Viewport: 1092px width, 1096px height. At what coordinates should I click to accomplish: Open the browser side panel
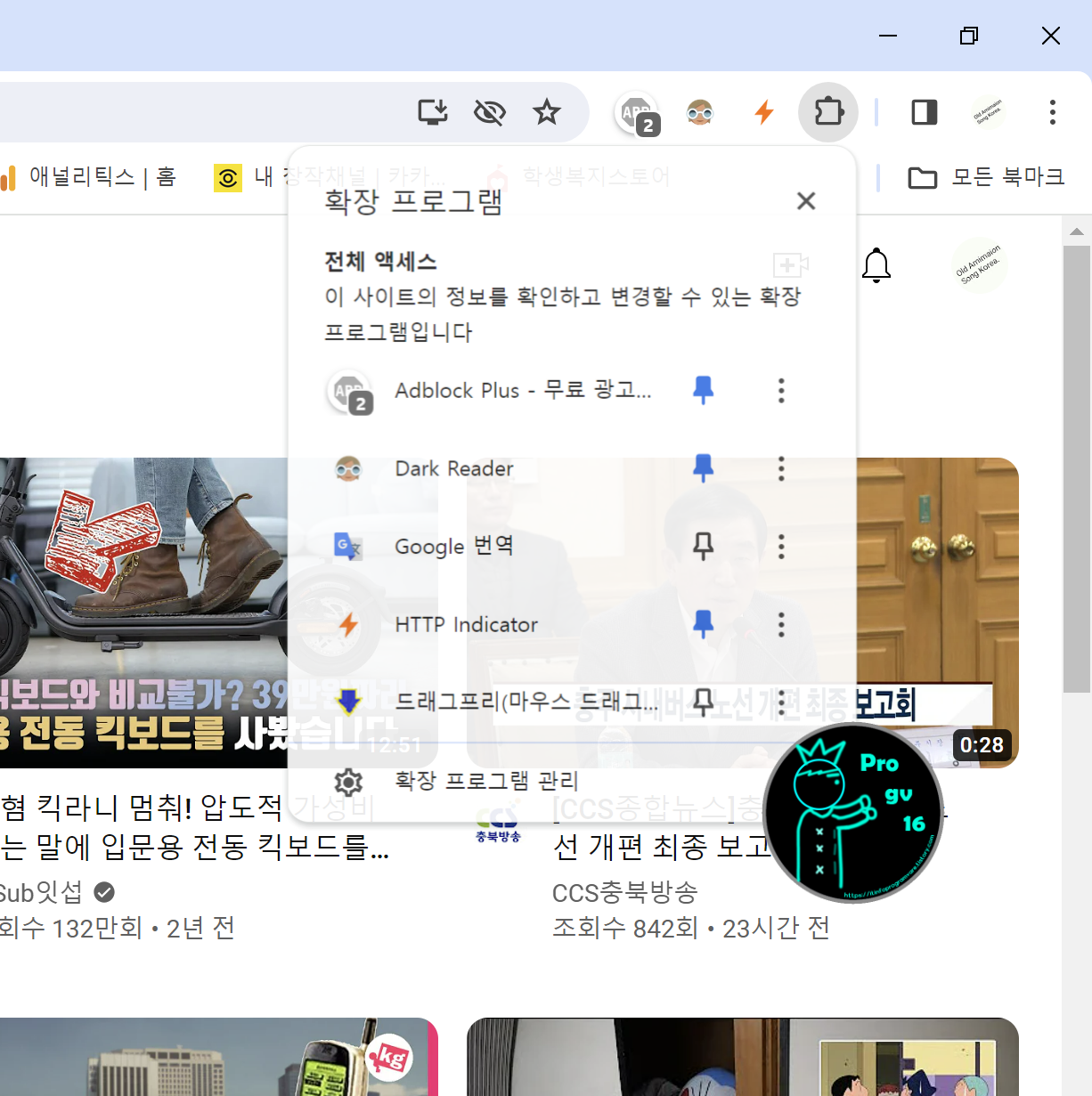click(x=925, y=112)
